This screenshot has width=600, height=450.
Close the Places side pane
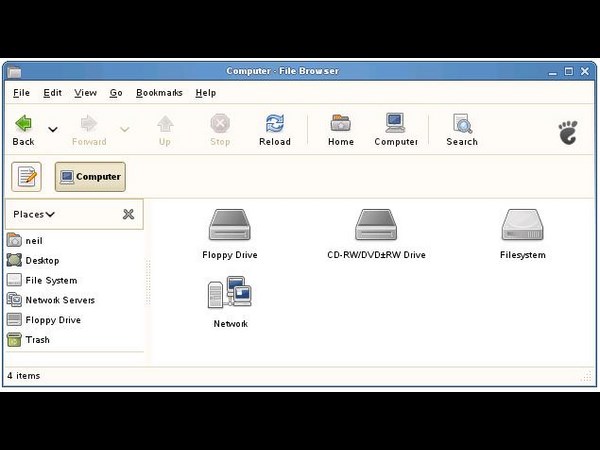click(128, 214)
